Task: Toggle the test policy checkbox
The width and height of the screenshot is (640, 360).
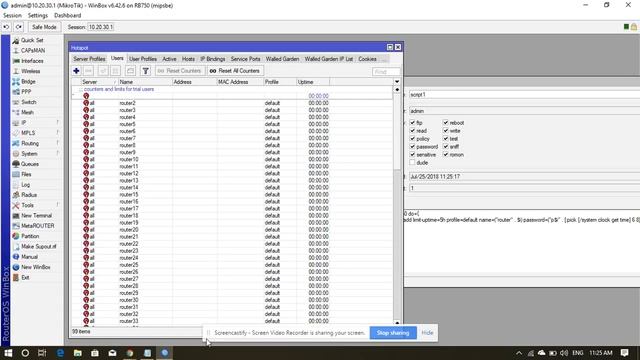Action: [446, 139]
